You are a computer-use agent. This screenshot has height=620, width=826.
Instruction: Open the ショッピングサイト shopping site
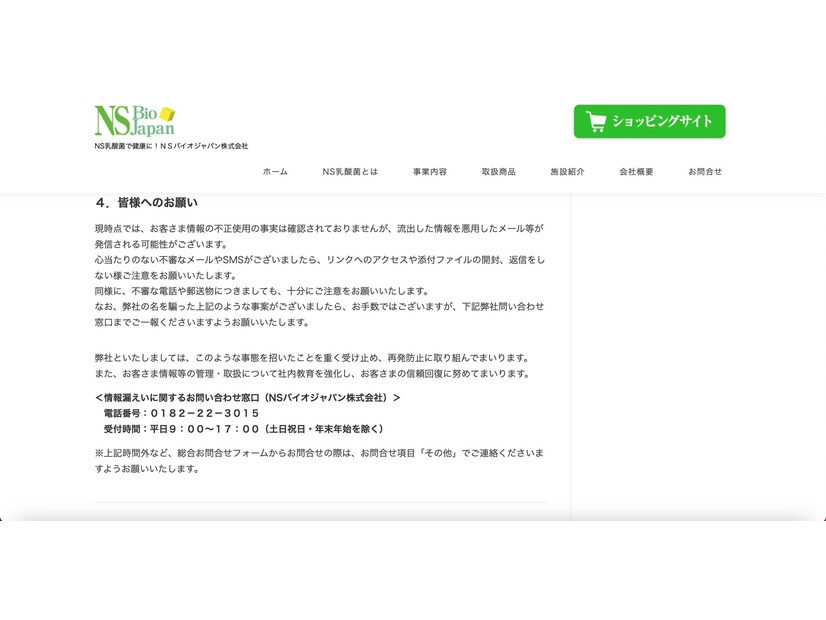click(x=648, y=121)
